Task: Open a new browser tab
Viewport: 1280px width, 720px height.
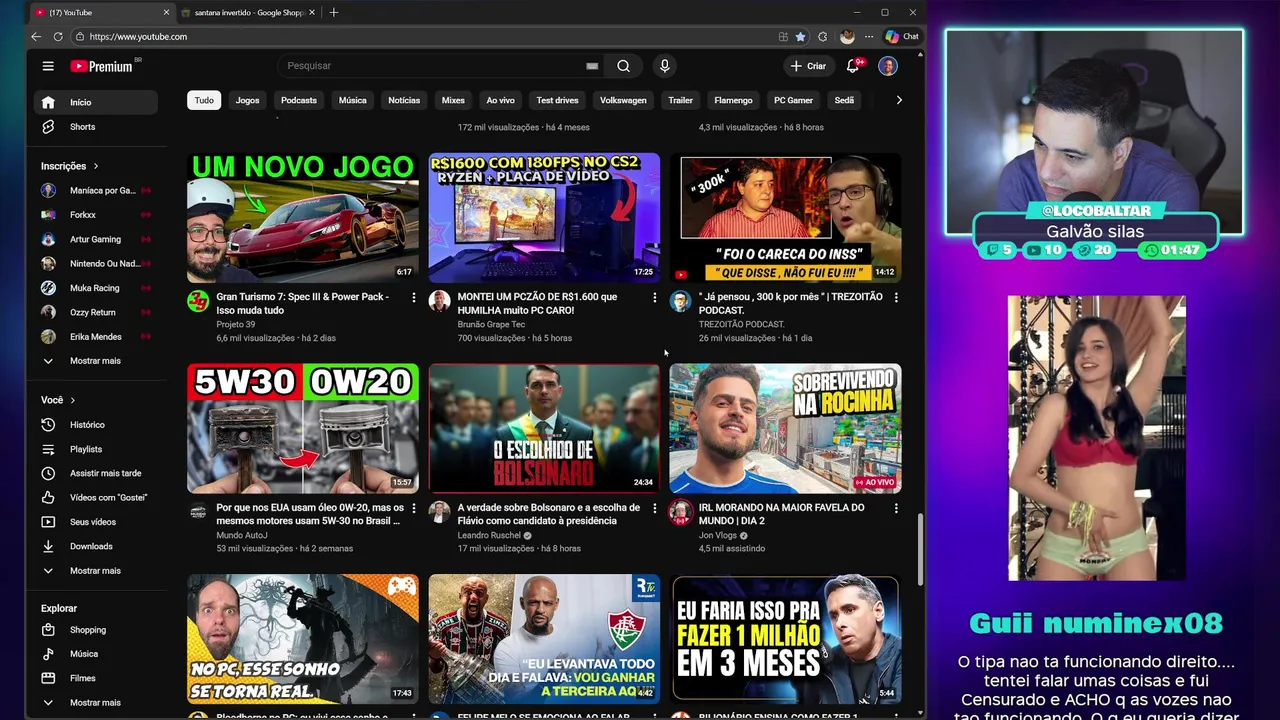Action: [334, 12]
